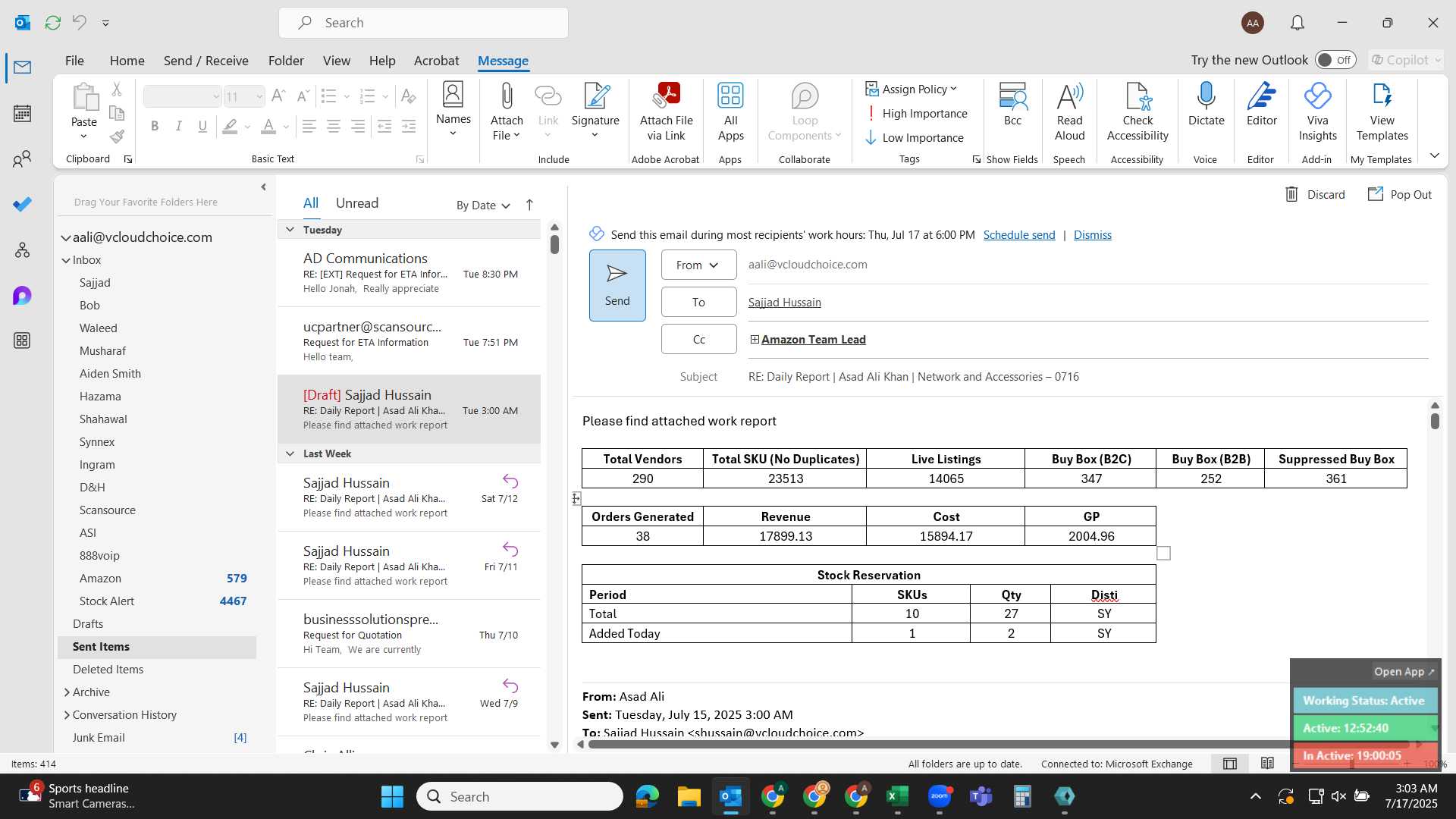The image size is (1456, 819).
Task: Toggle Italic formatting
Action: 179,126
